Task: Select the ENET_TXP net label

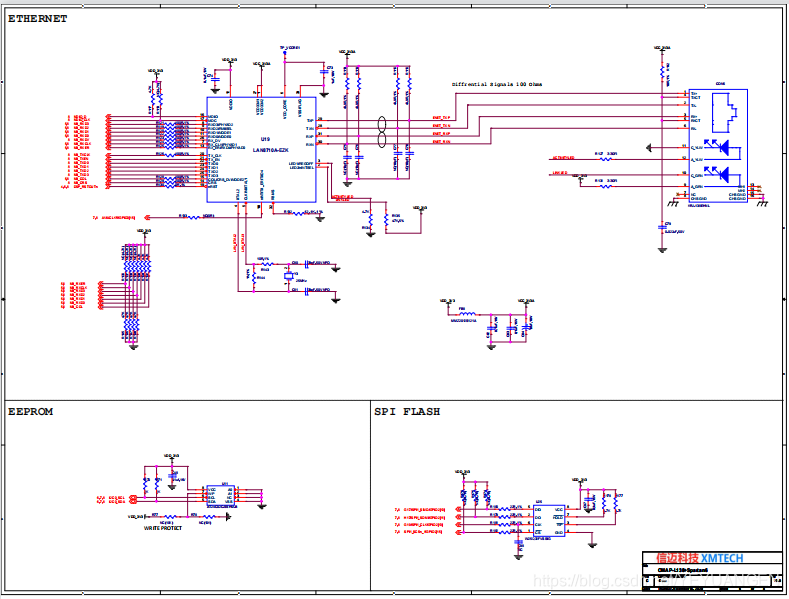Action: coord(441,117)
